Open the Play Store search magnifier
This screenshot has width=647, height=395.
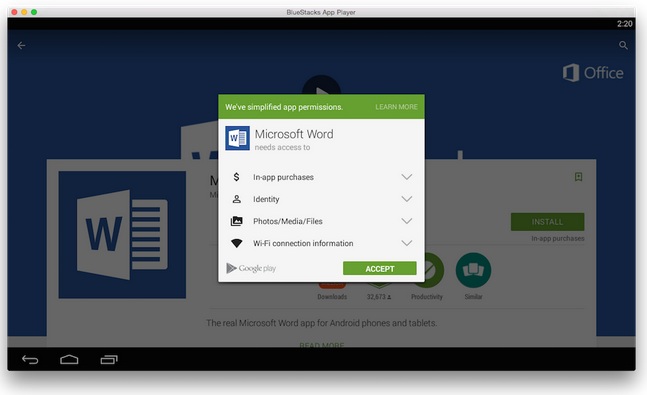tap(623, 45)
